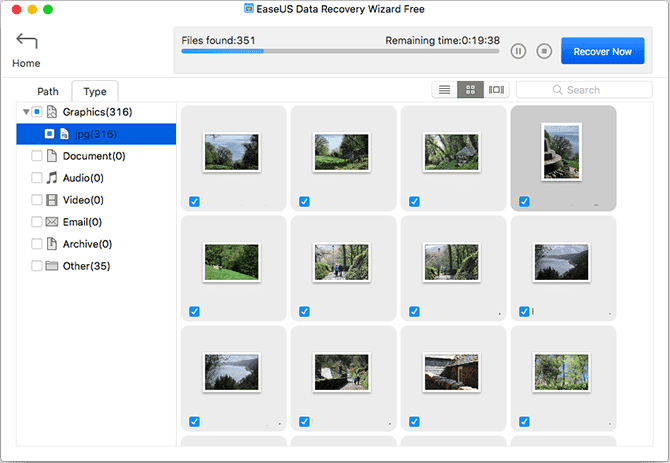
Task: Click the Recover Now button
Action: coord(602,51)
